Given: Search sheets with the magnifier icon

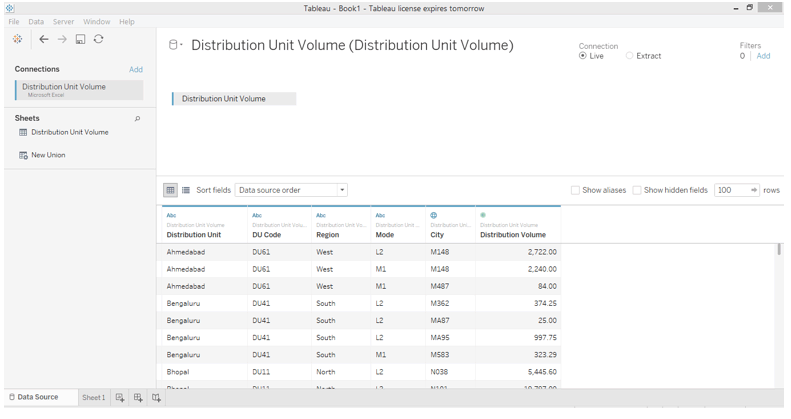Looking at the screenshot, I should (137, 118).
